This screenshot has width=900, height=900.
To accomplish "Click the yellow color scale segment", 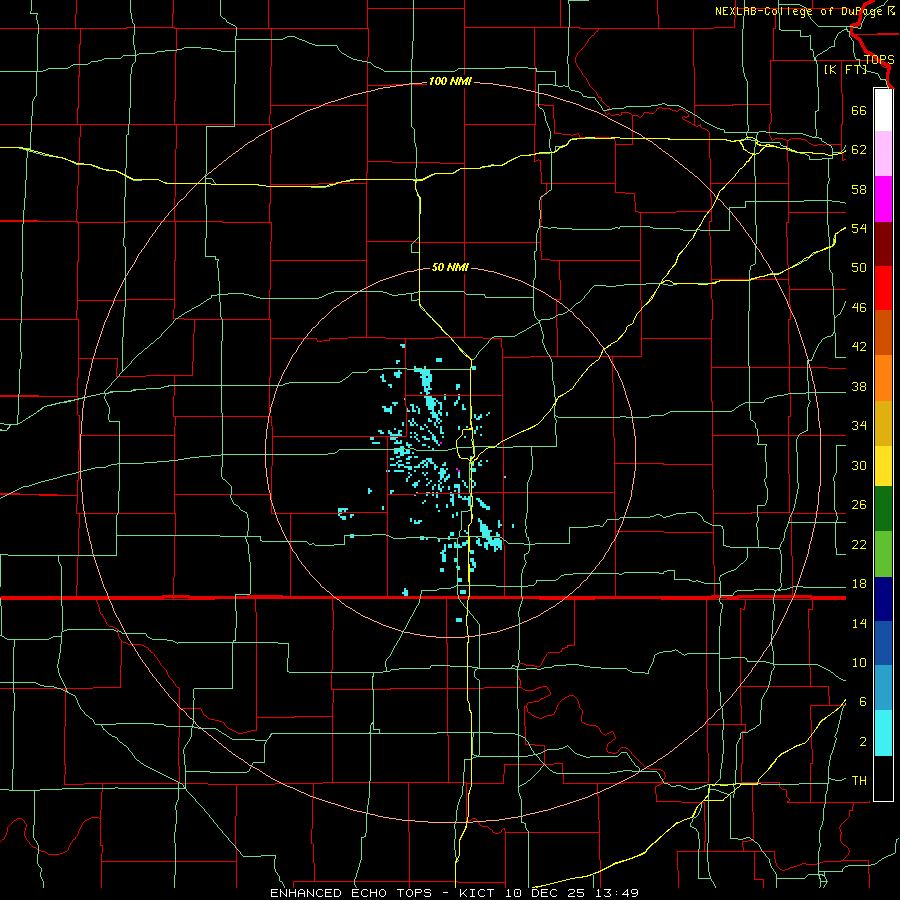I will tap(883, 465).
